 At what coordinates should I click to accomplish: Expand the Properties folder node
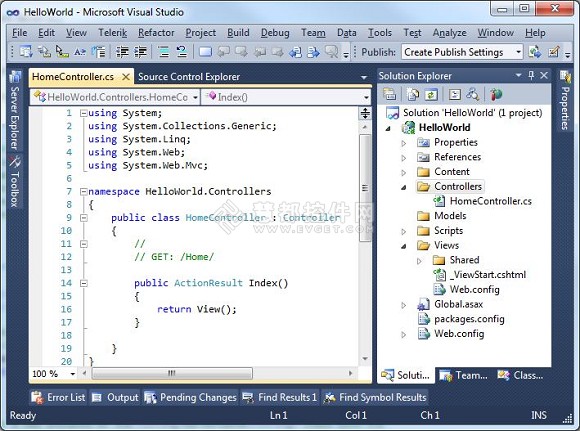pyautogui.click(x=404, y=143)
